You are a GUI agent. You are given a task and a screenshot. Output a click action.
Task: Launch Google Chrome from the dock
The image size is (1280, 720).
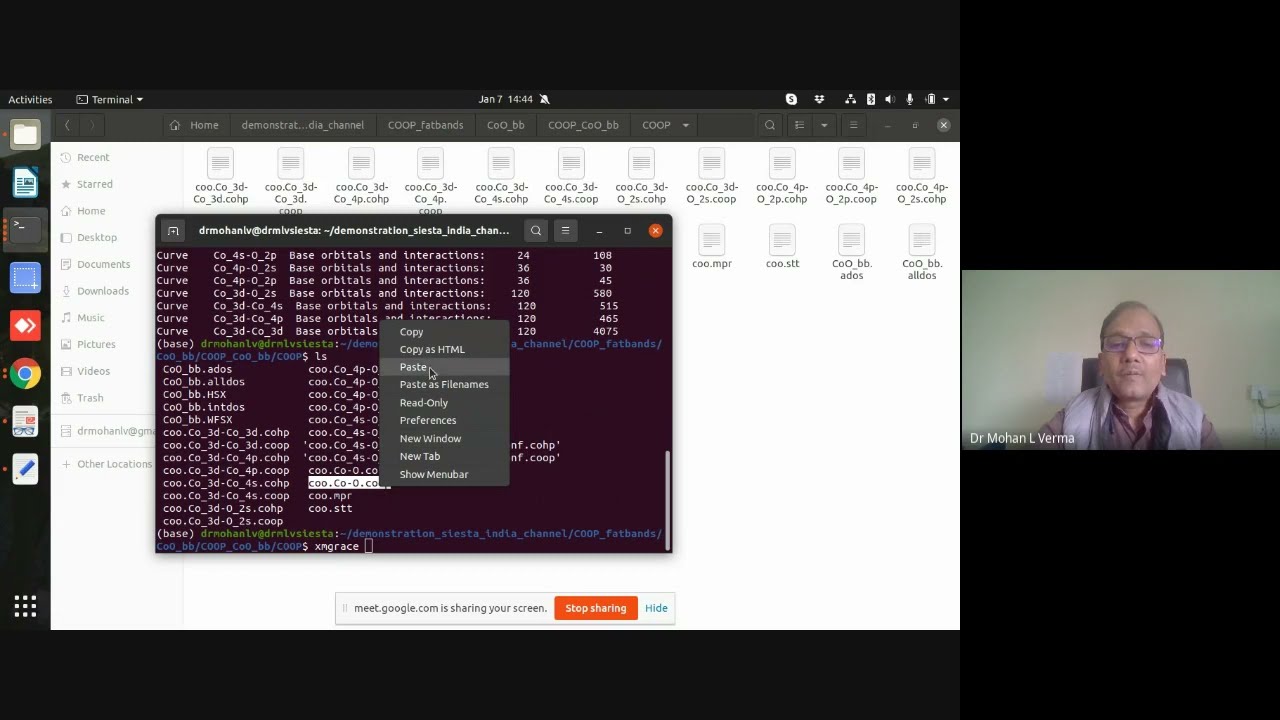(25, 374)
